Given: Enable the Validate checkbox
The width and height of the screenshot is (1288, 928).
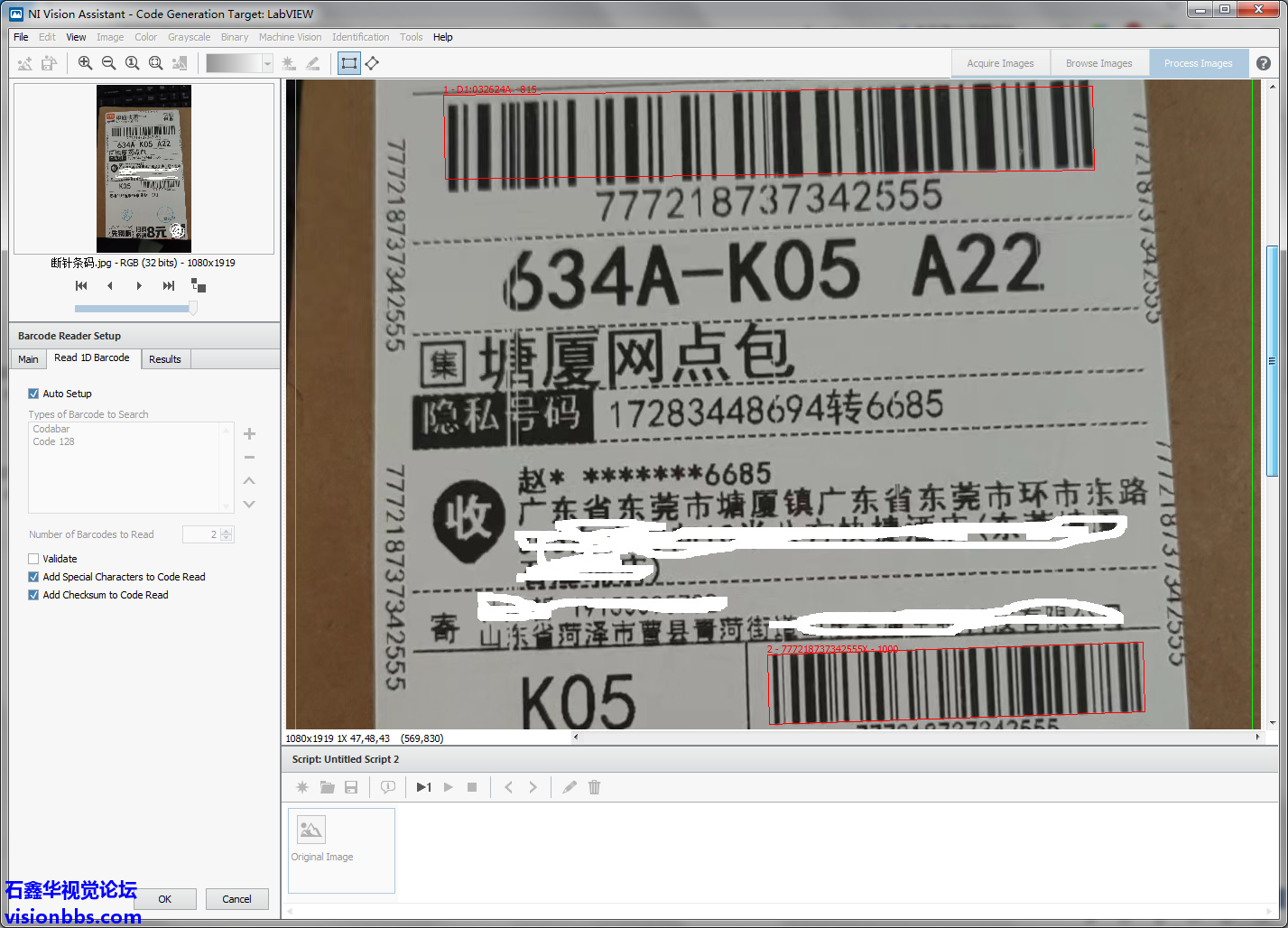Looking at the screenshot, I should click(x=33, y=559).
